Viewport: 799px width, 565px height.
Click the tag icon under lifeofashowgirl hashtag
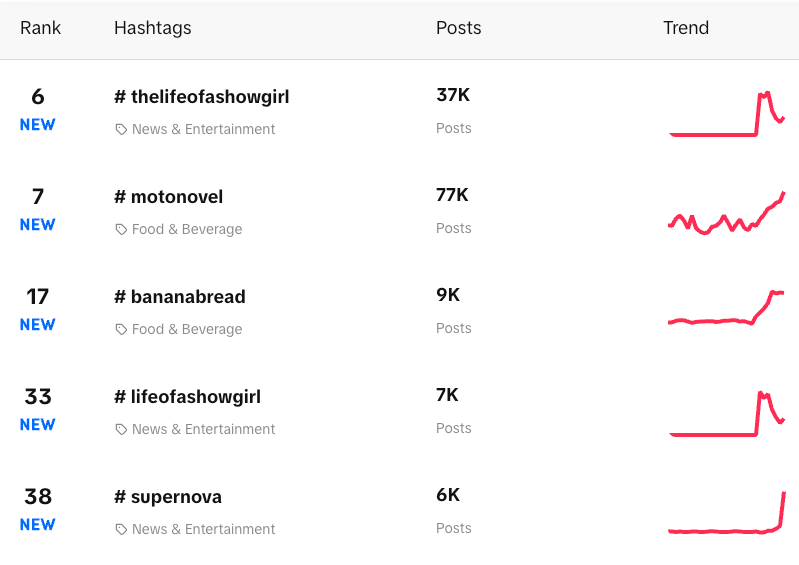click(121, 429)
